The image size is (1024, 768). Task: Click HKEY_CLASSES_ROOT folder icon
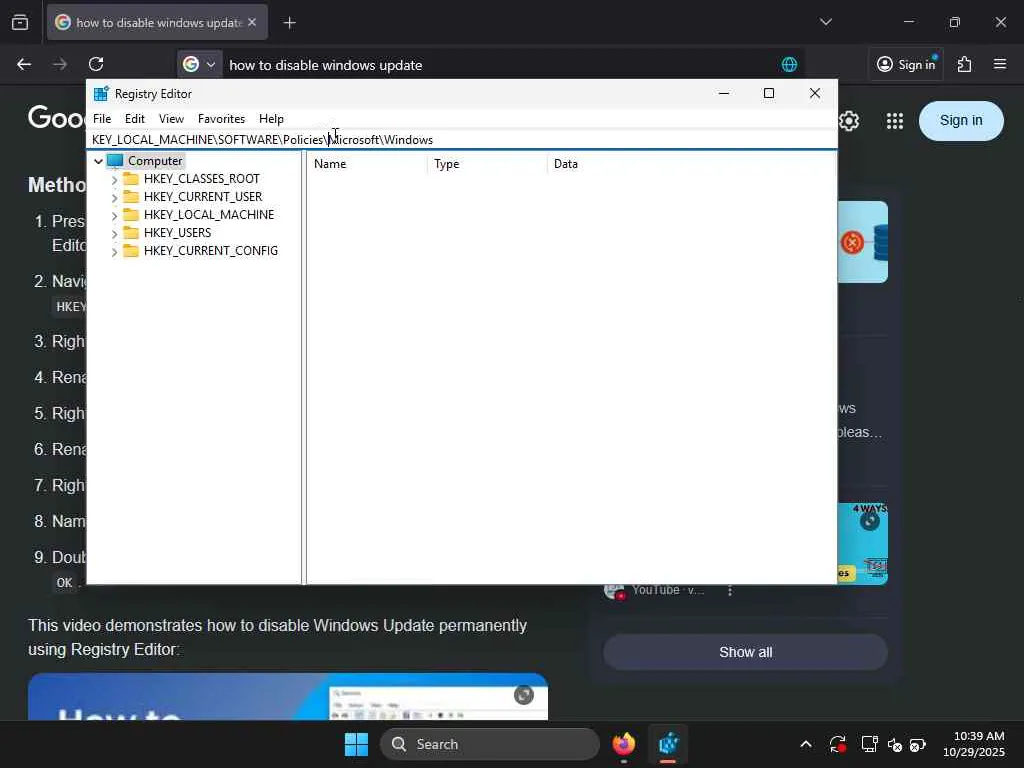[x=131, y=178]
